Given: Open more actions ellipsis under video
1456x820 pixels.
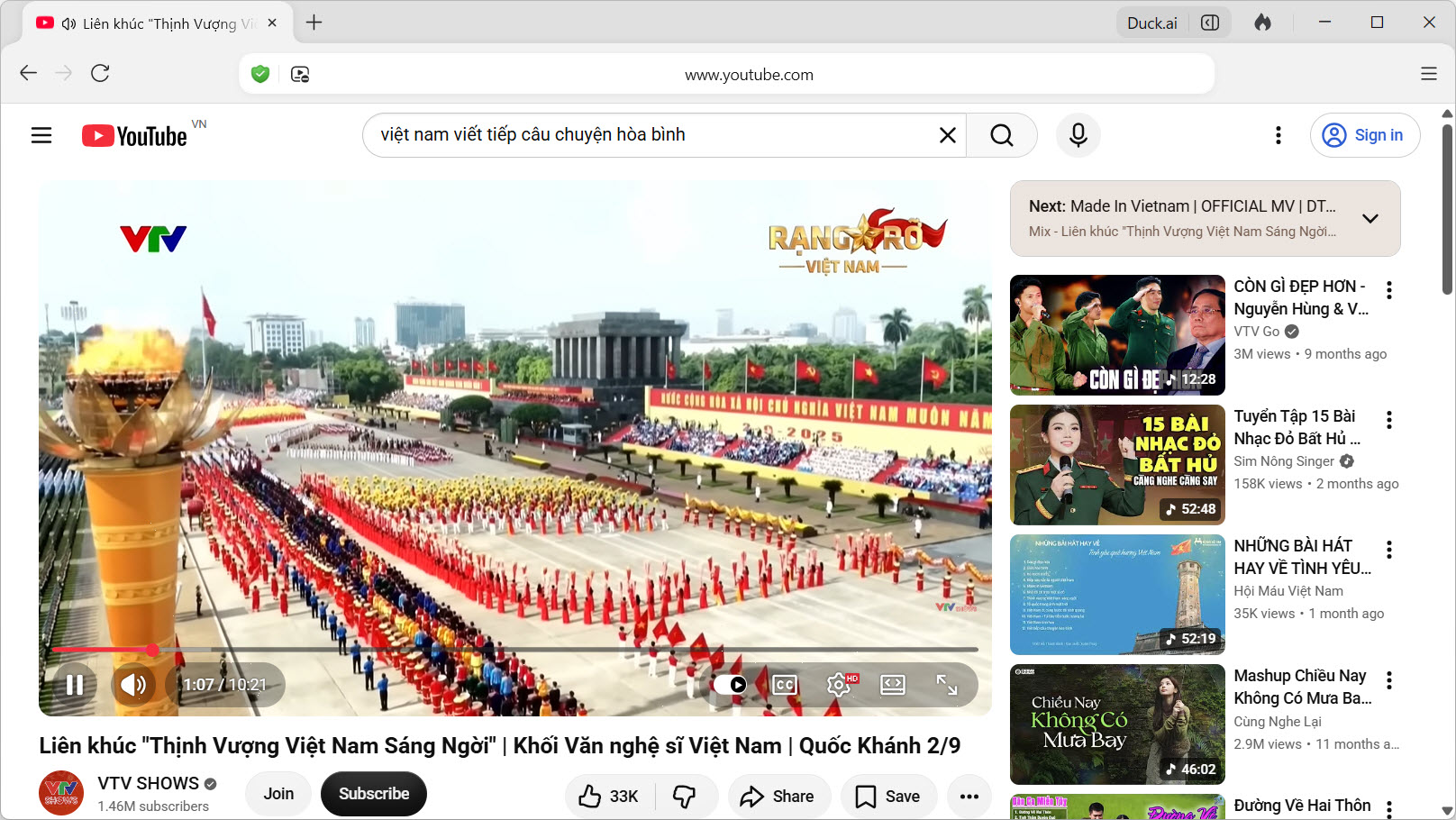Looking at the screenshot, I should (x=969, y=797).
